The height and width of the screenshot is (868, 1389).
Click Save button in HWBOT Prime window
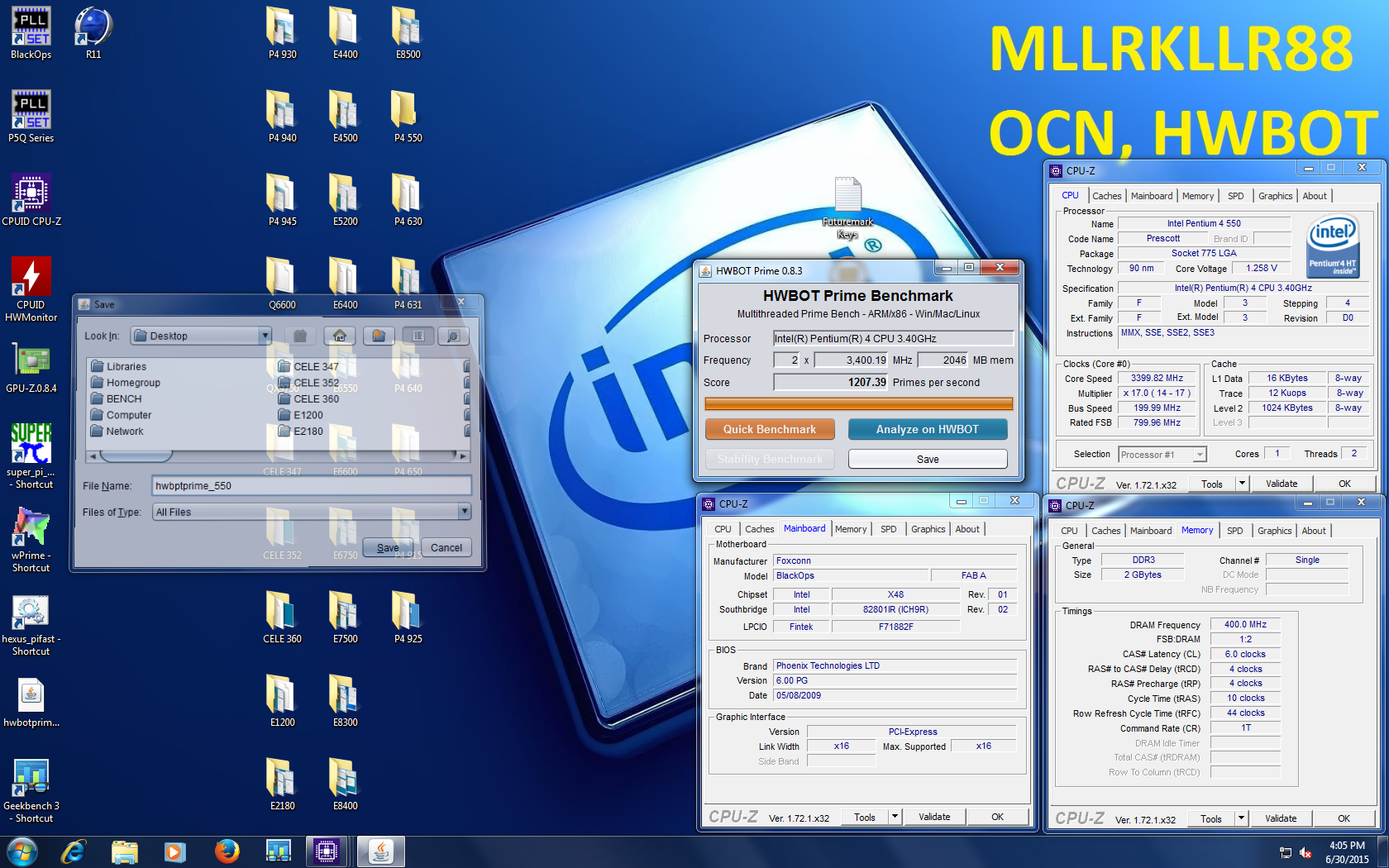928,459
